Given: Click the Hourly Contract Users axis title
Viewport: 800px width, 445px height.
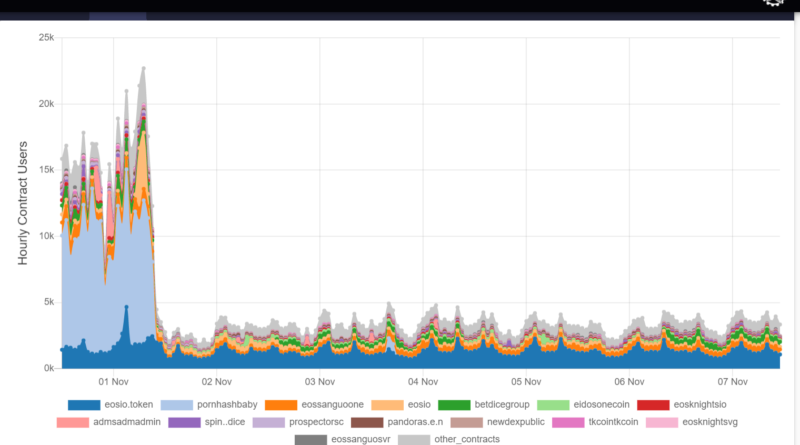Looking at the screenshot, I should pos(23,202).
